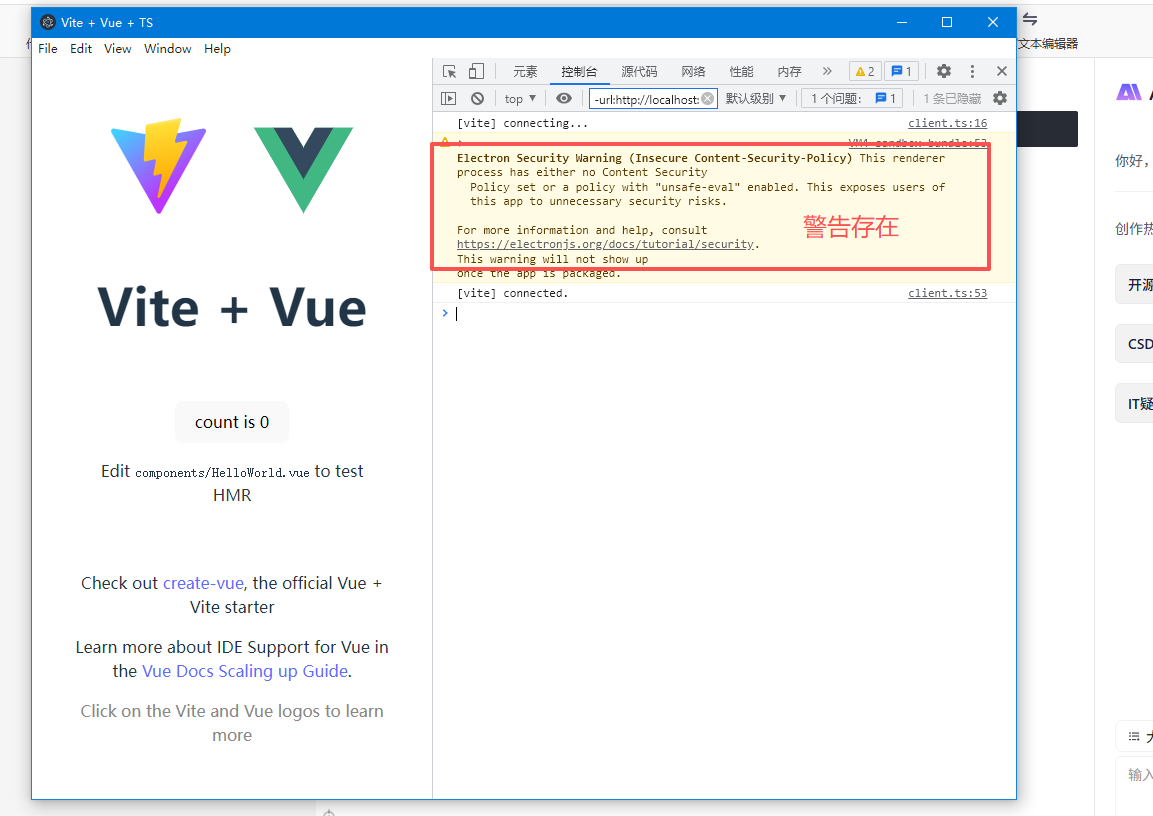Click the 'Vite + Vue' heading

click(x=232, y=307)
